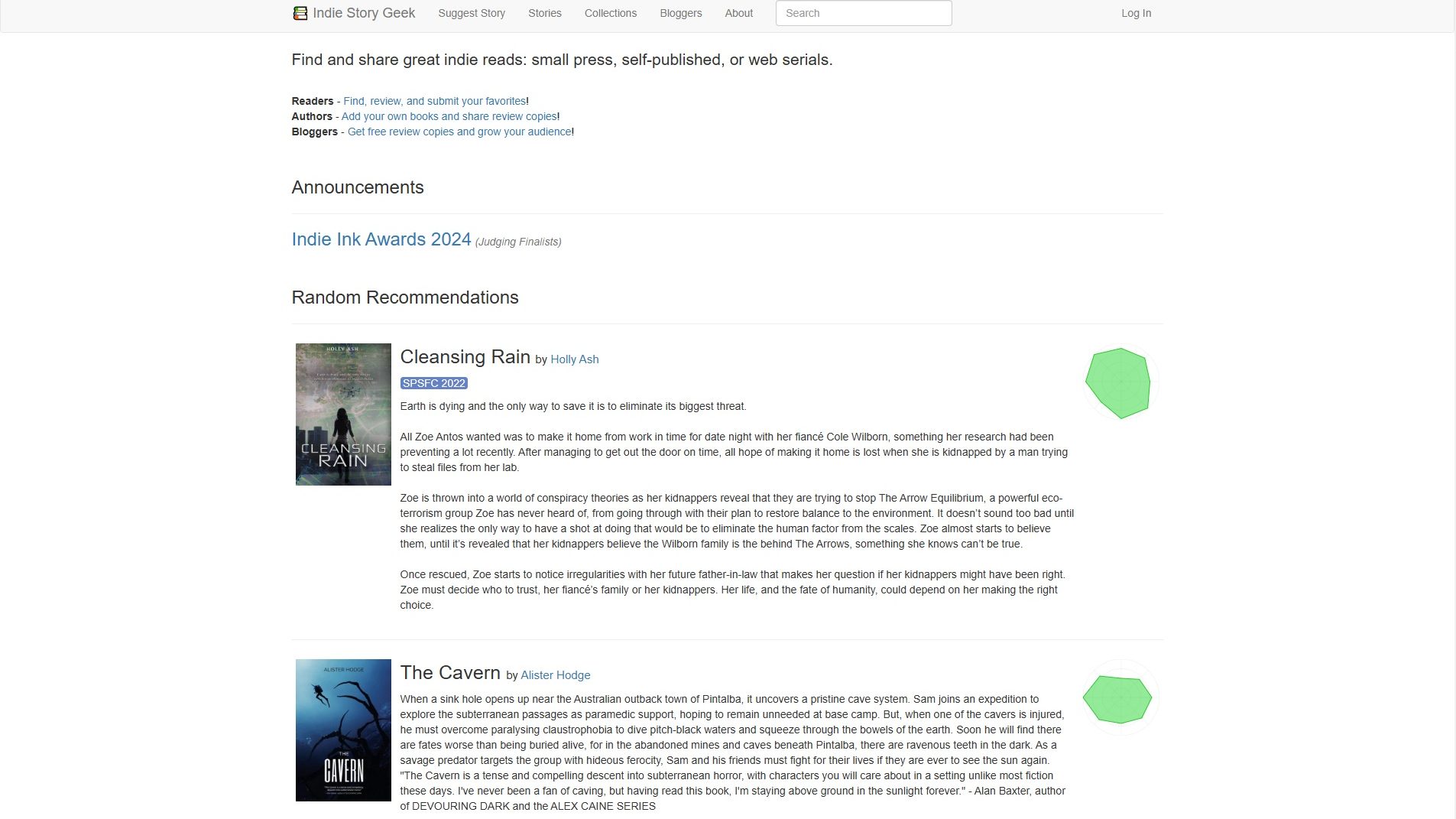
Task: Click 'Add your own books and share review copies'
Action: coord(449,116)
